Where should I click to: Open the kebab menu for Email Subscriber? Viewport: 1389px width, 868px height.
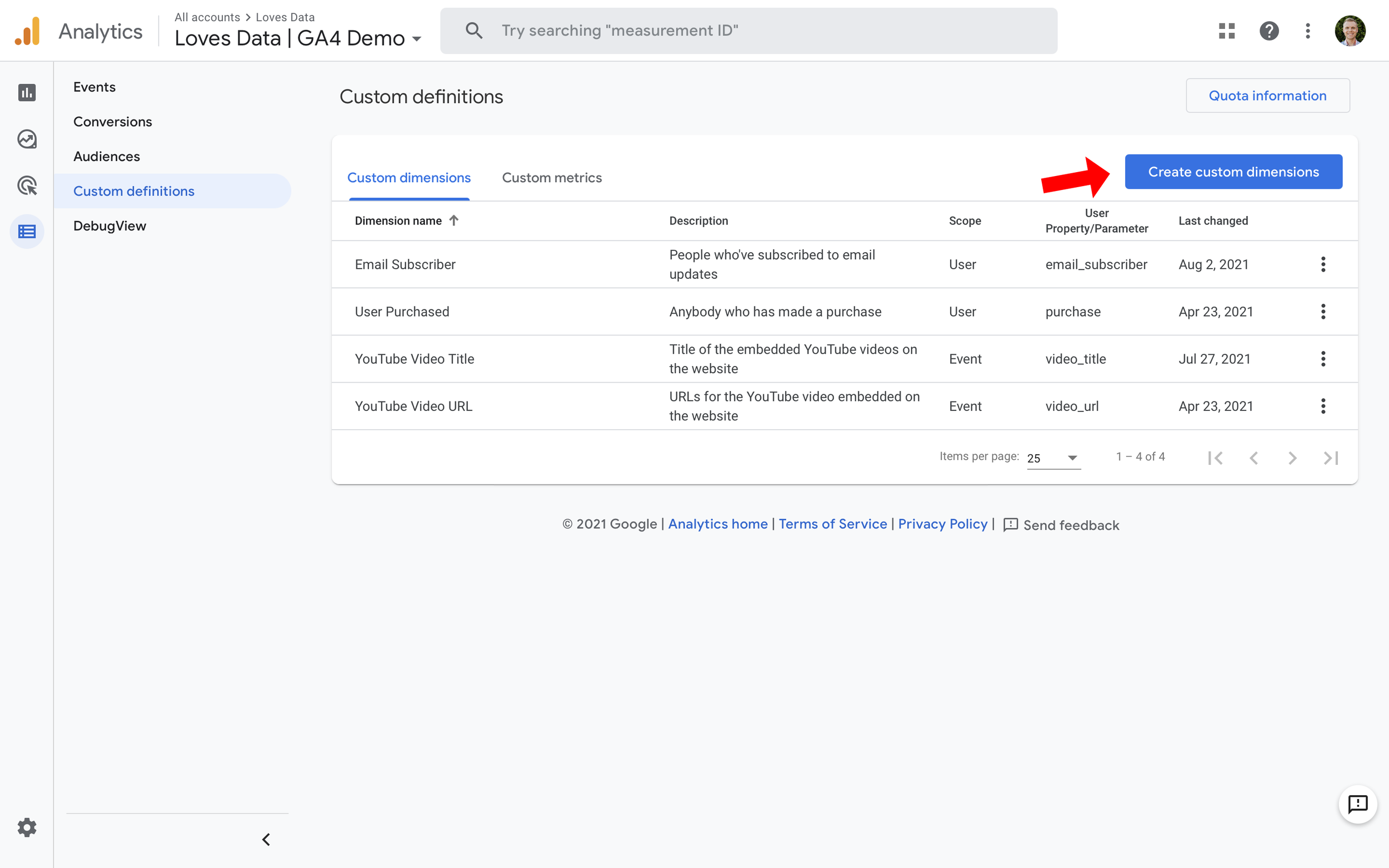coord(1323,264)
